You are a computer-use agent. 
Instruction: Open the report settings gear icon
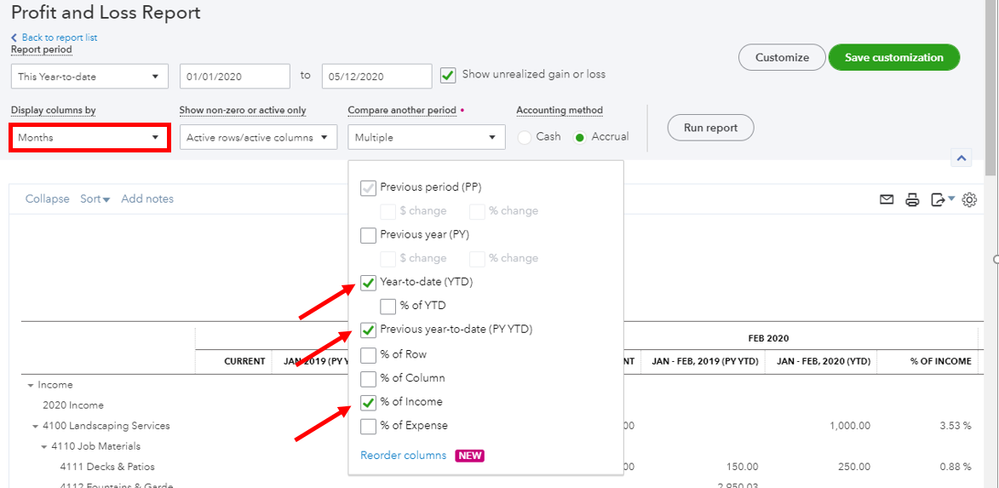(x=970, y=200)
